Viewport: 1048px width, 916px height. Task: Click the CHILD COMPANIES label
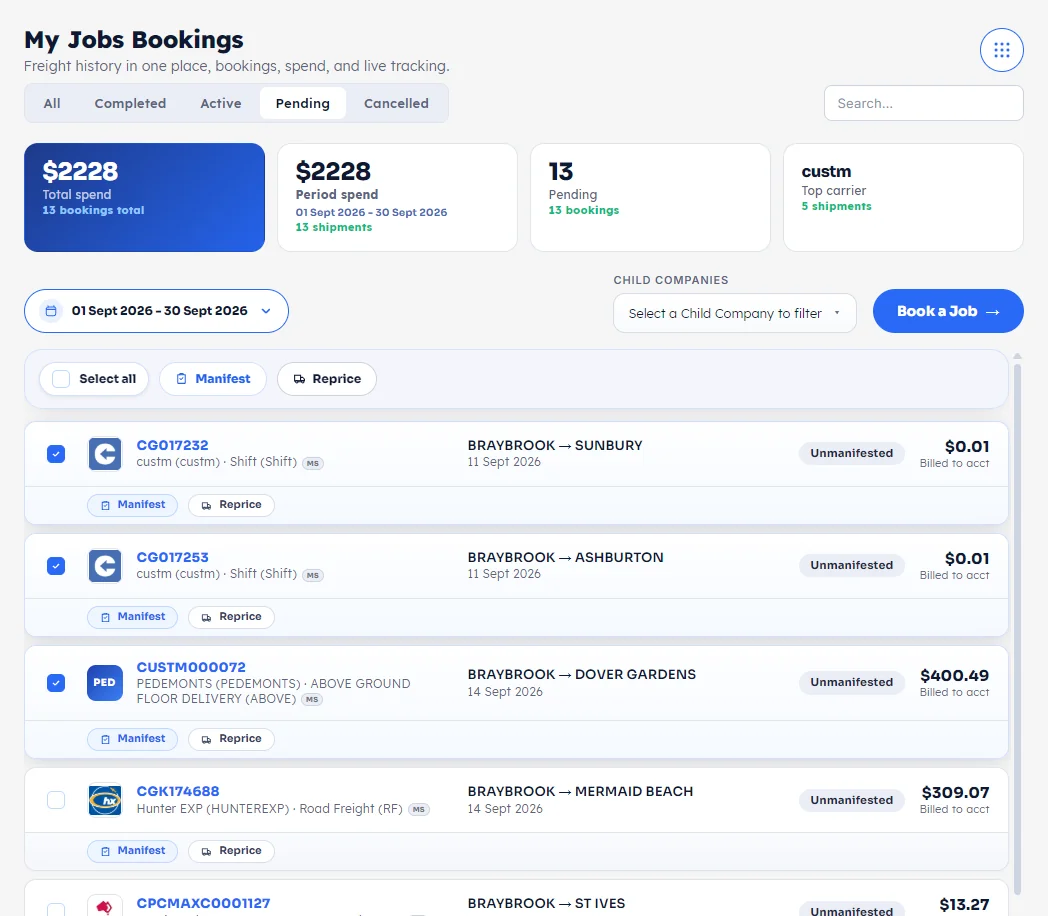click(x=671, y=281)
